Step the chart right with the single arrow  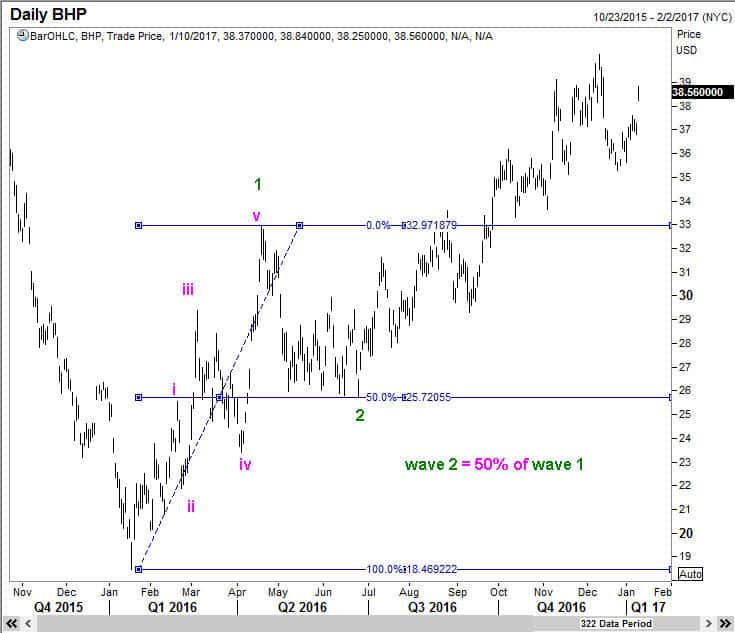click(709, 623)
